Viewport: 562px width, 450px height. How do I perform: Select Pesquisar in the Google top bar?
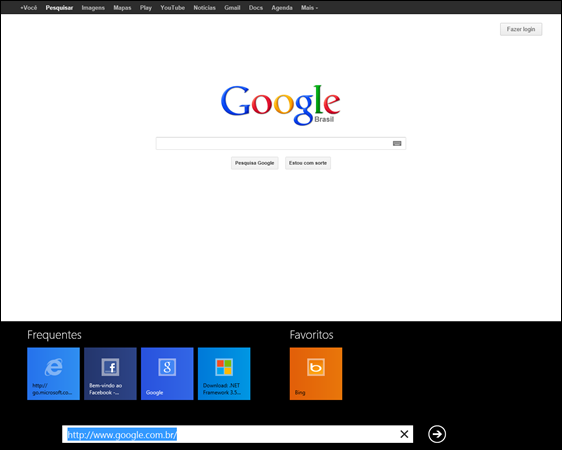pos(59,8)
